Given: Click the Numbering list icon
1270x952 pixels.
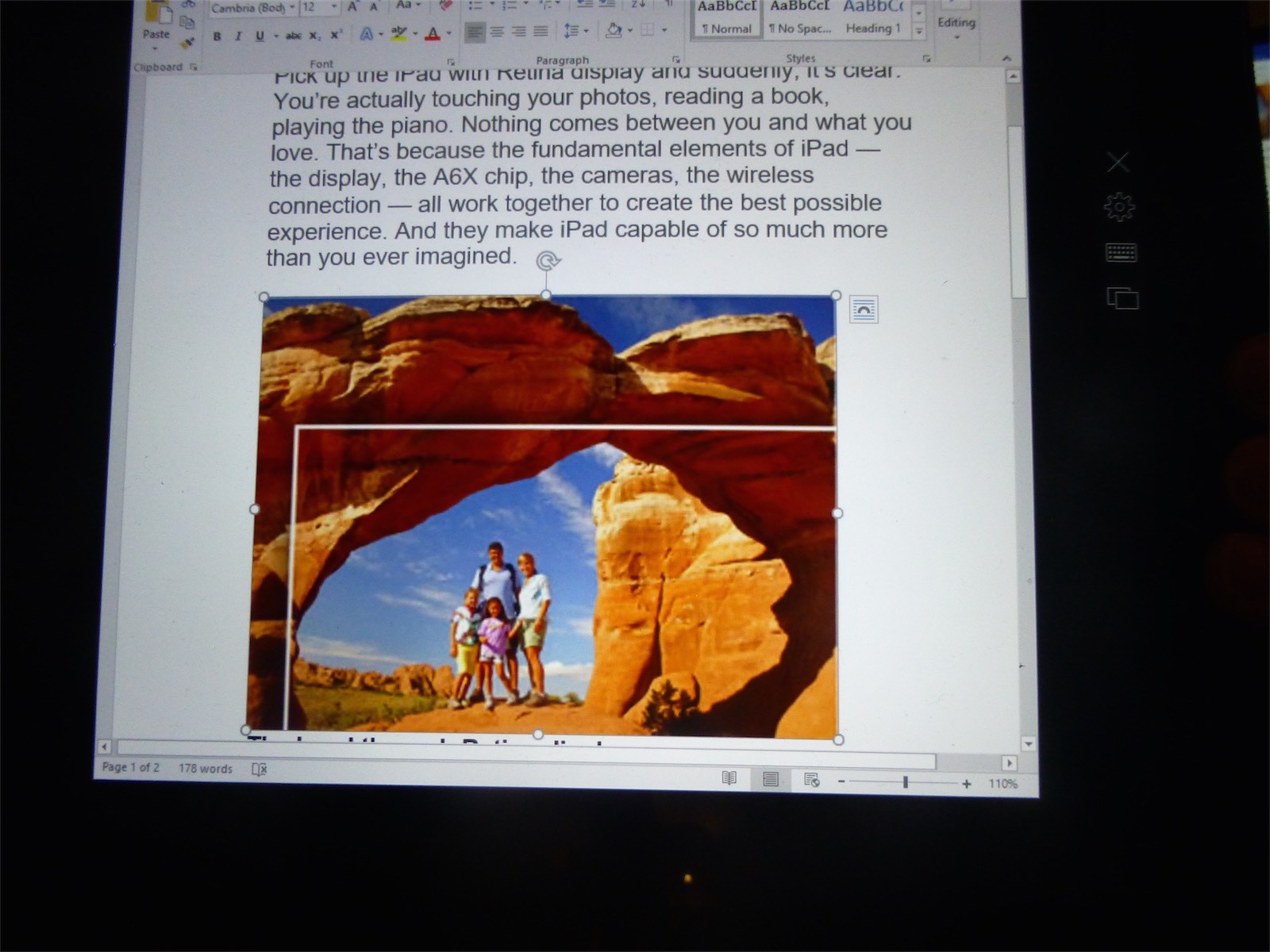Looking at the screenshot, I should tap(510, 6).
